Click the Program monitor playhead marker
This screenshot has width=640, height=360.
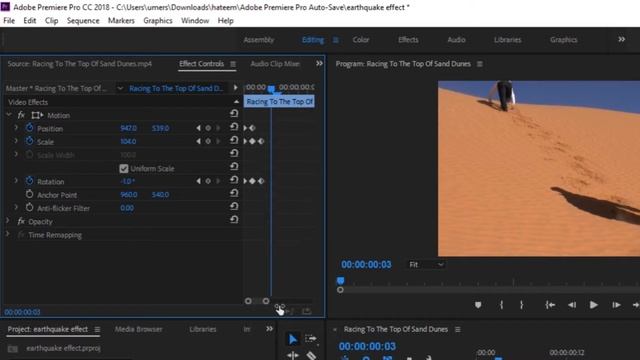(x=340, y=280)
